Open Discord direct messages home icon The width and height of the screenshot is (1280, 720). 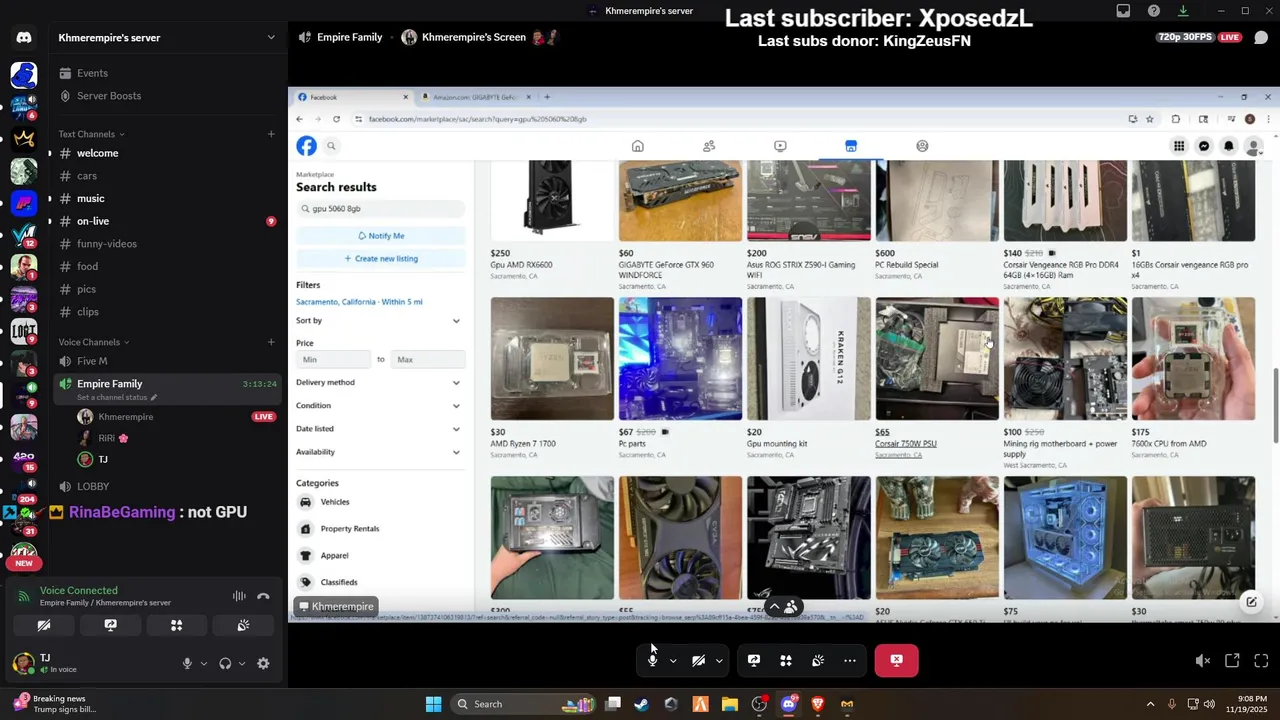(24, 38)
